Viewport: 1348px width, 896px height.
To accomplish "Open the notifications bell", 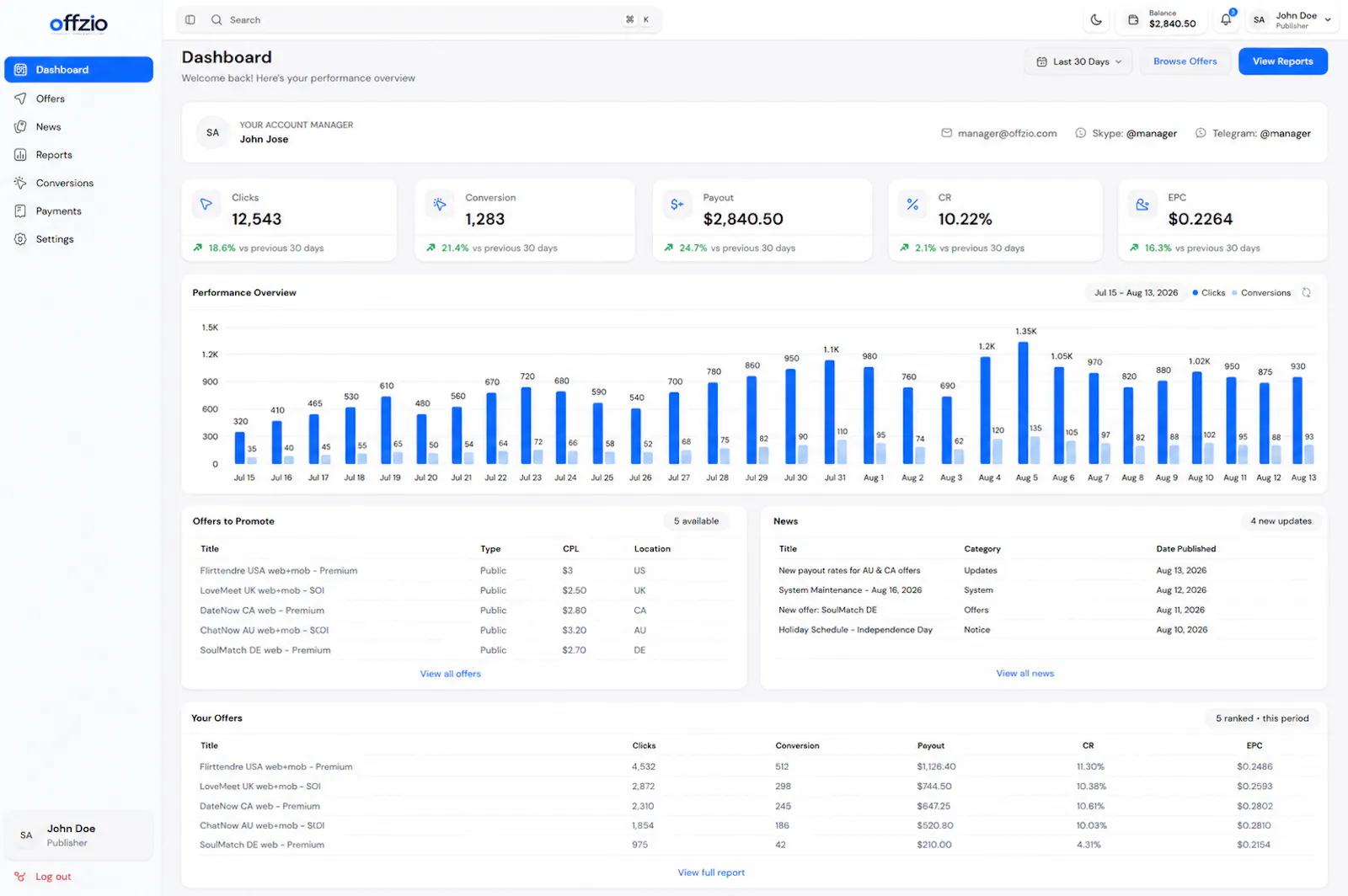I will click(1226, 19).
